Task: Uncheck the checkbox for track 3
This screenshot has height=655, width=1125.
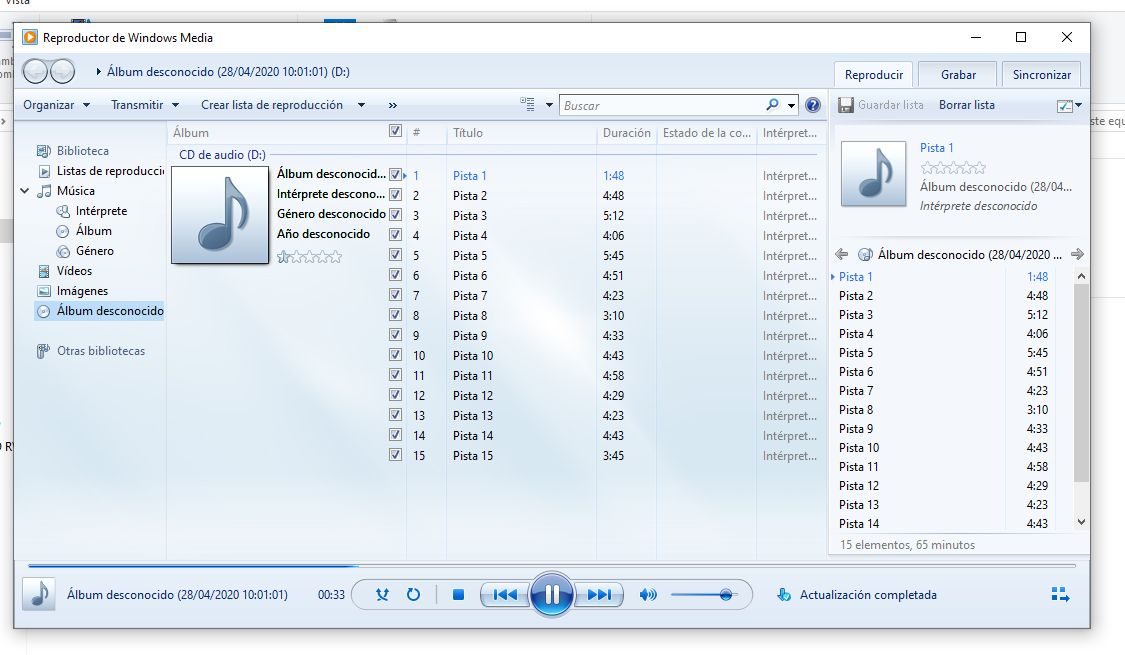Action: (395, 215)
